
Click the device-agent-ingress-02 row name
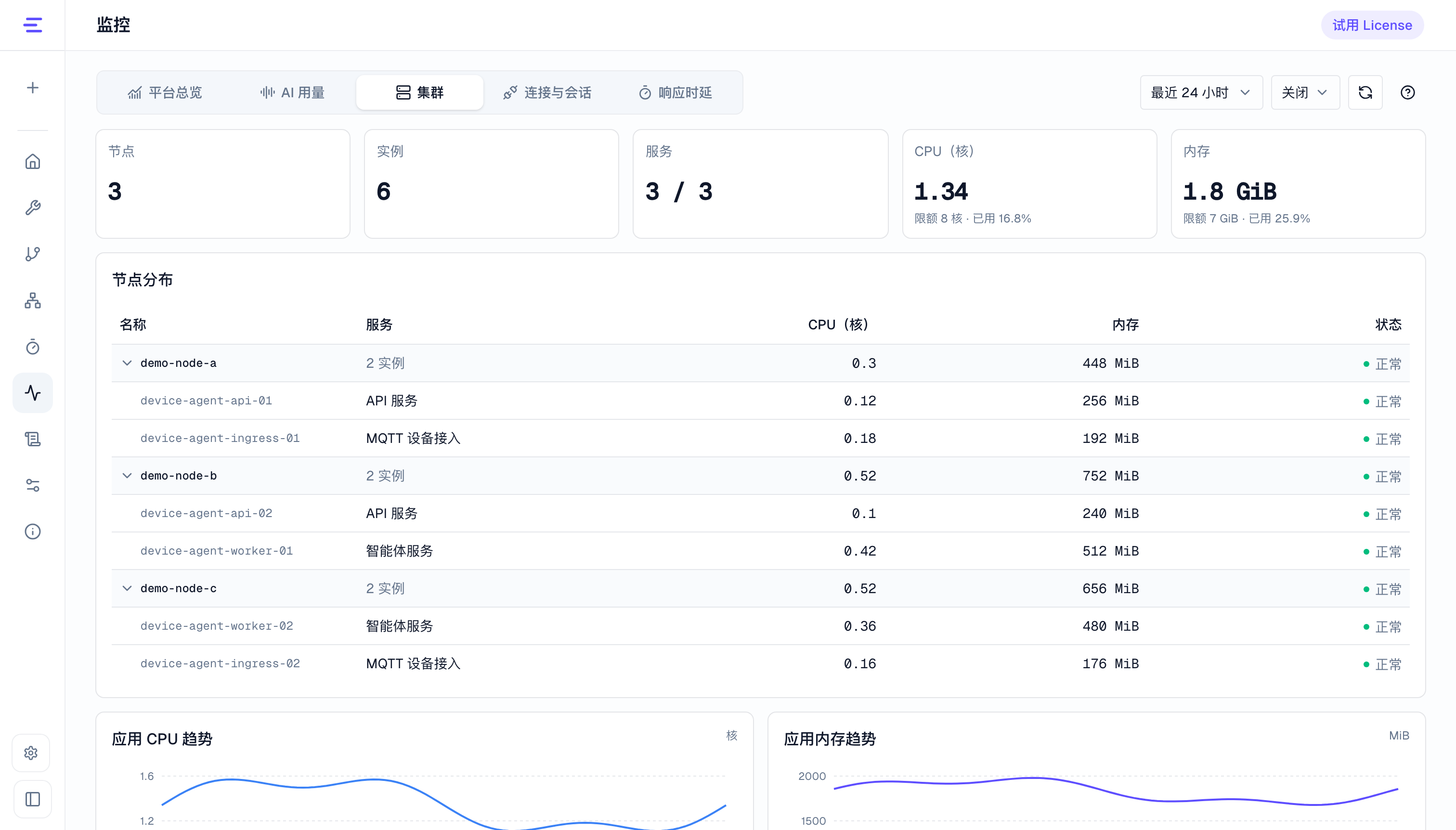pyautogui.click(x=220, y=663)
